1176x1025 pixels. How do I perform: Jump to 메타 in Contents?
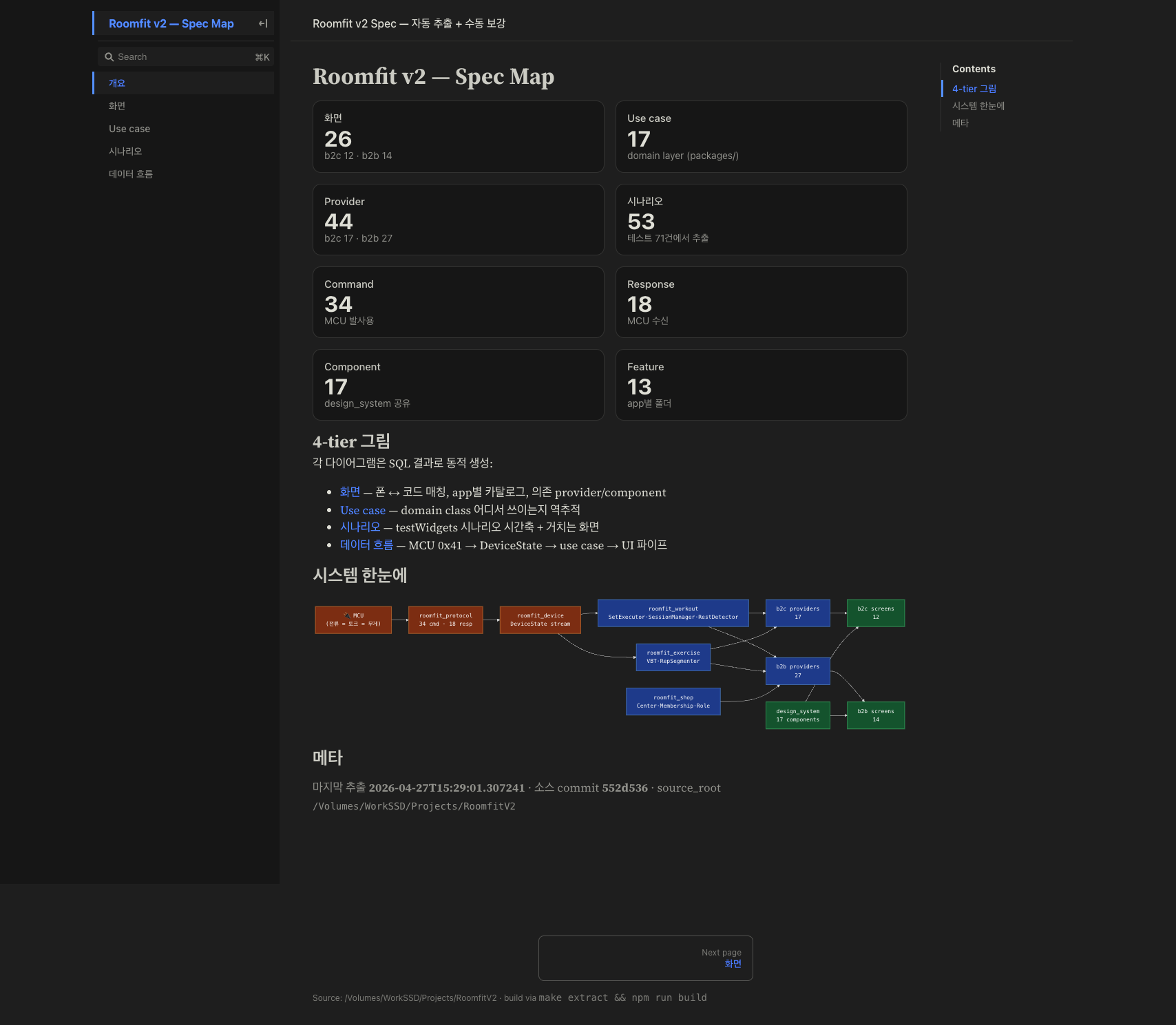pyautogui.click(x=960, y=123)
